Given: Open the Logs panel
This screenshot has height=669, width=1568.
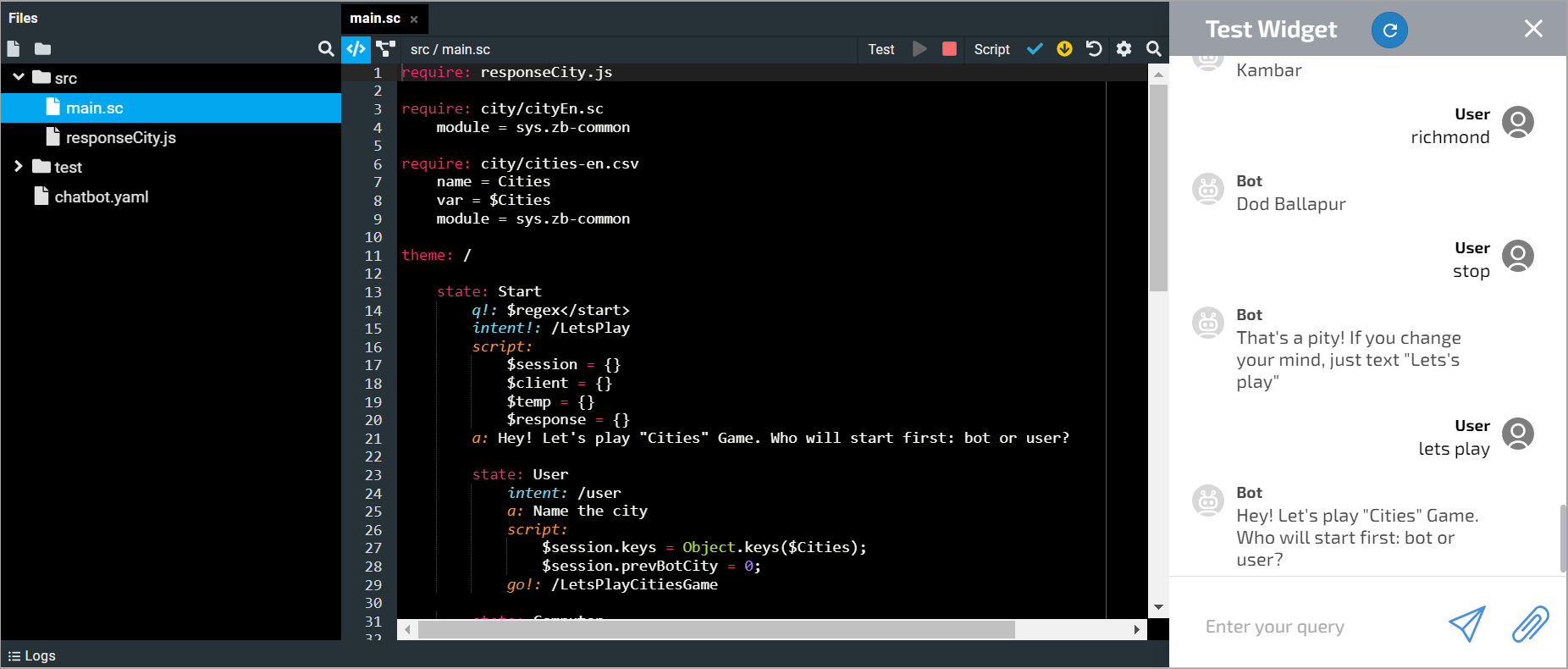Looking at the screenshot, I should pos(32,655).
